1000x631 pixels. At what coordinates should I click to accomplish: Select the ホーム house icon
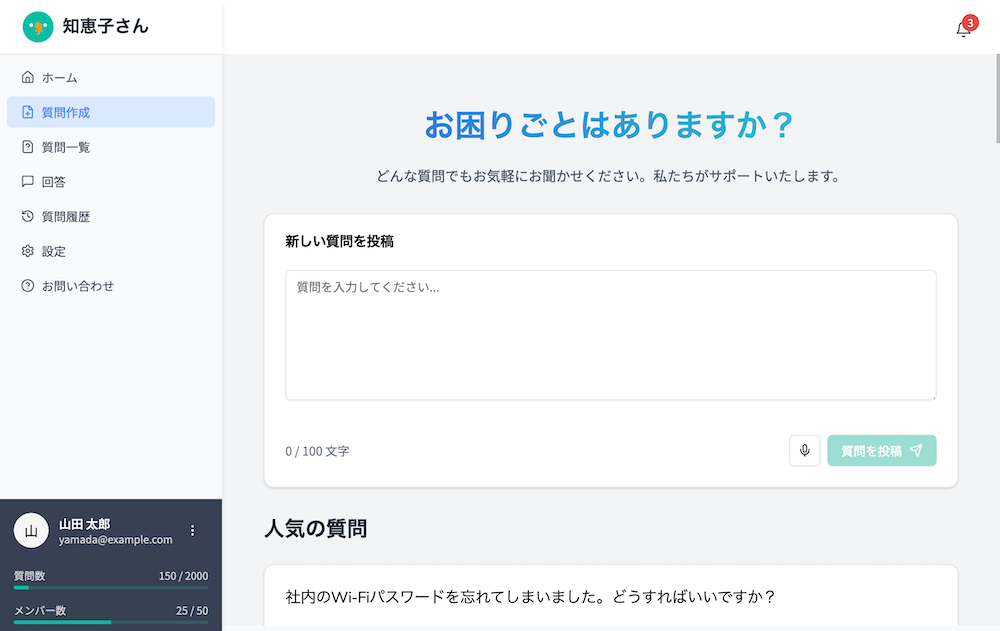(x=27, y=77)
